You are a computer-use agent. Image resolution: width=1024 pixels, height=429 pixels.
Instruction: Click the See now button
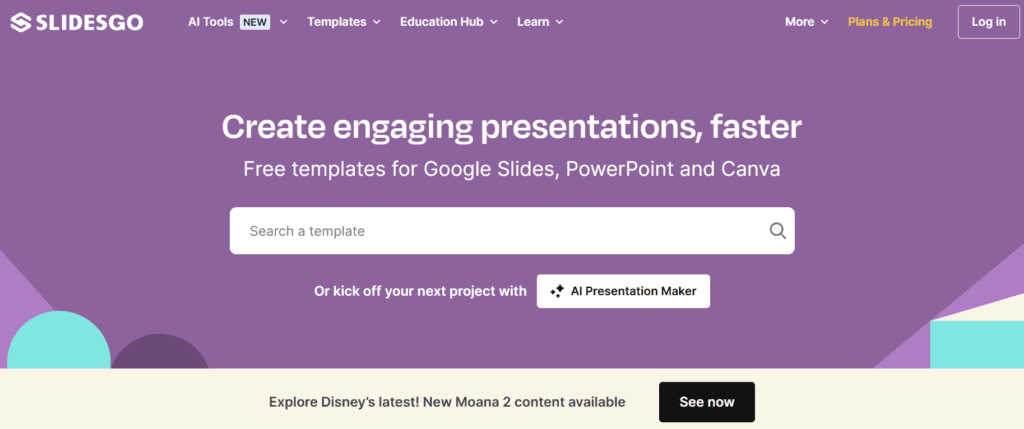[707, 402]
